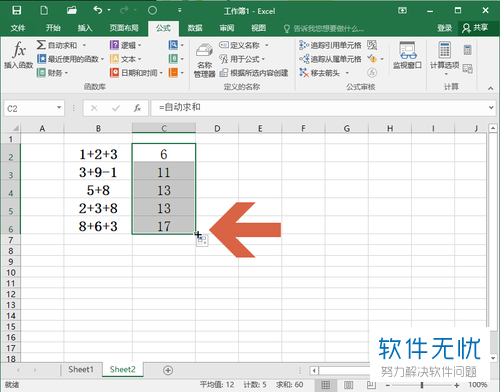Click the Open folder icon
The width and height of the screenshot is (500, 392).
coord(72,11)
